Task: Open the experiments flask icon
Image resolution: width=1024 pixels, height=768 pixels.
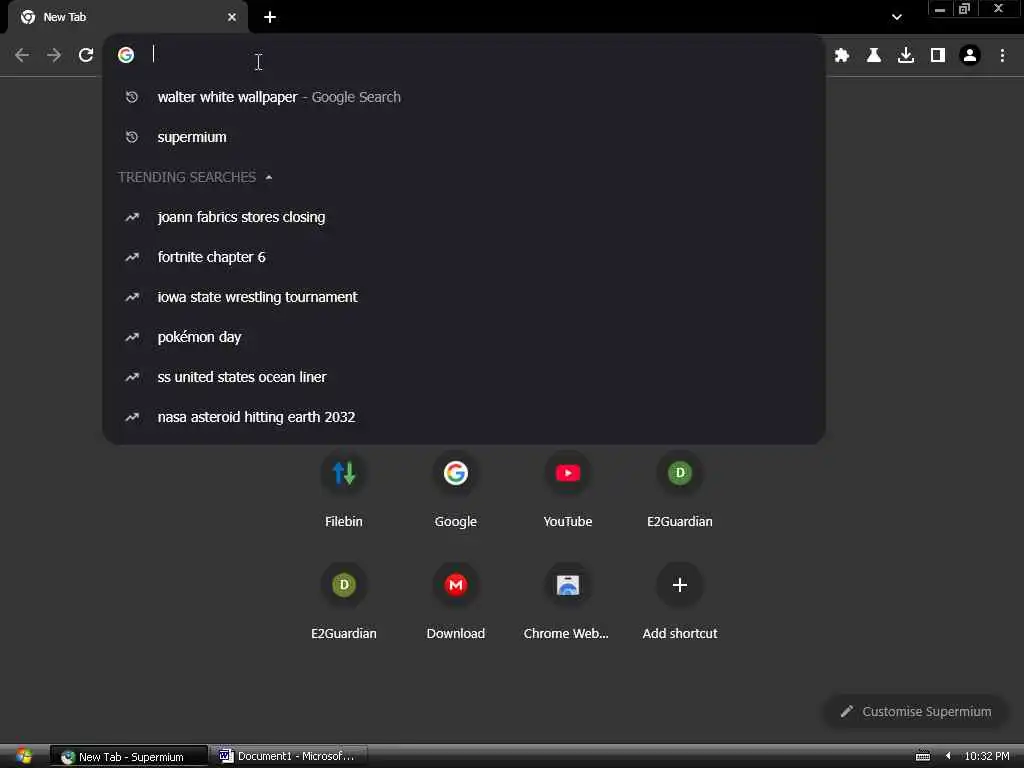Action: pos(874,56)
